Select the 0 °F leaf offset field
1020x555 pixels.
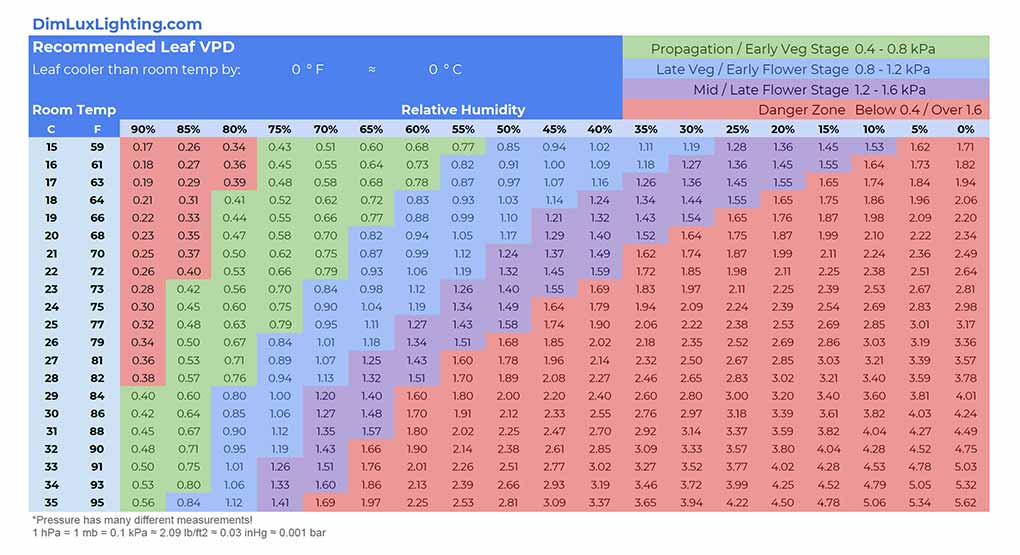point(308,70)
